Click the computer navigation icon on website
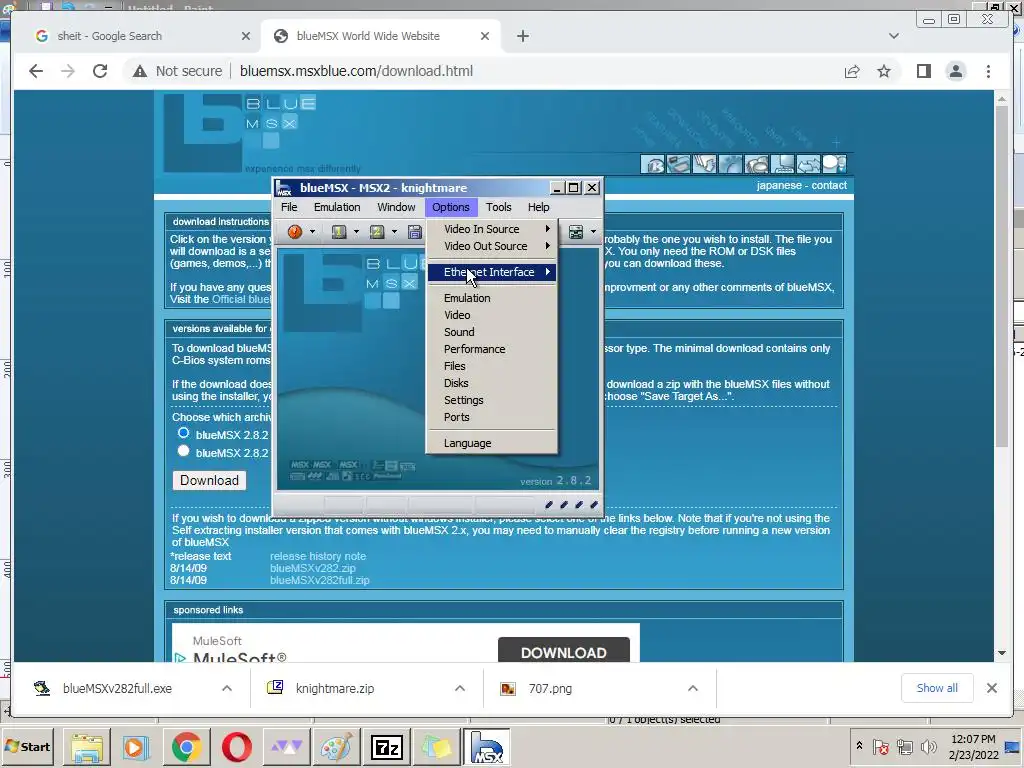The image size is (1024, 768). (x=782, y=164)
